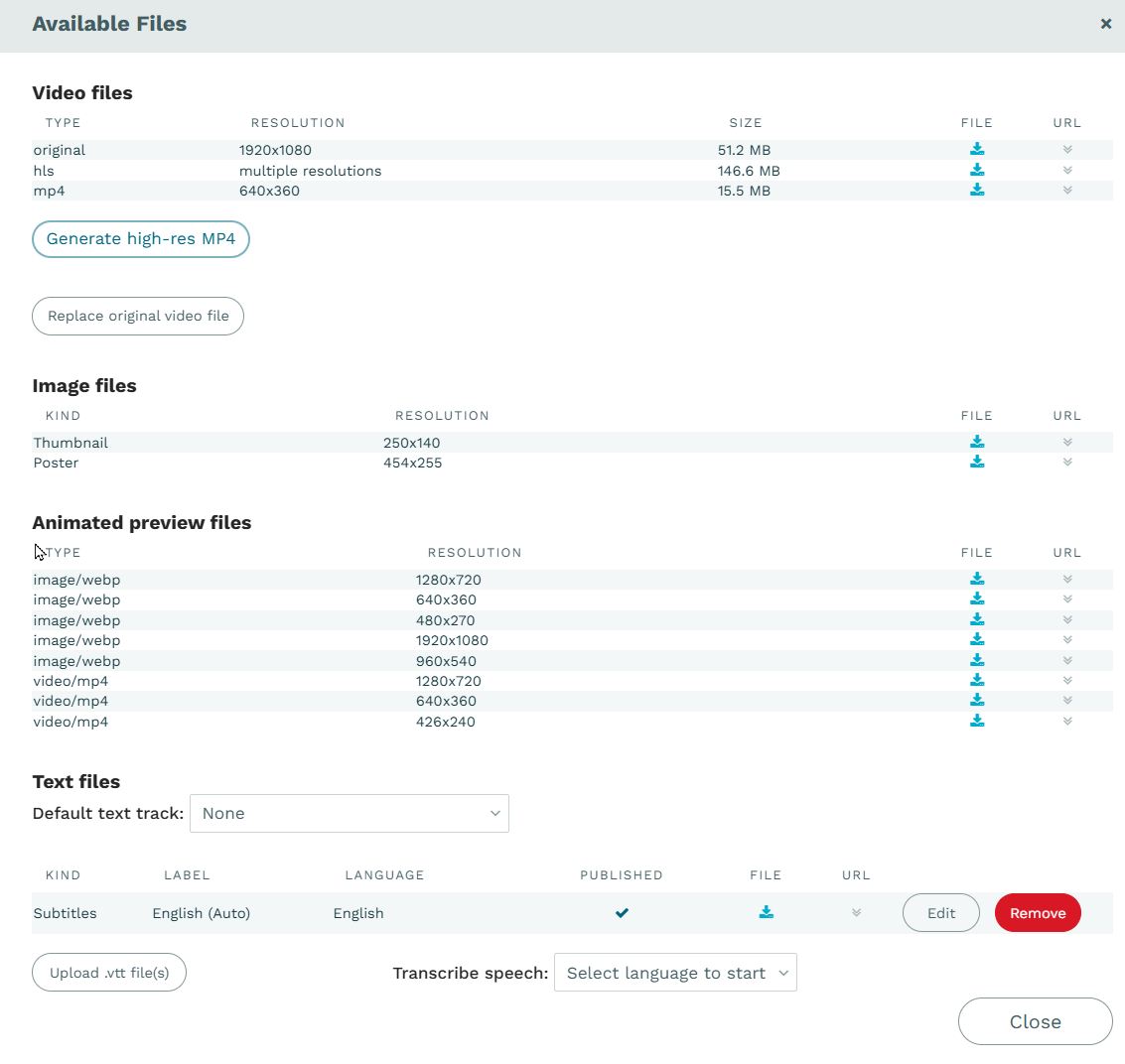Click 'multiple resolutions' text in hls row

(x=310, y=171)
